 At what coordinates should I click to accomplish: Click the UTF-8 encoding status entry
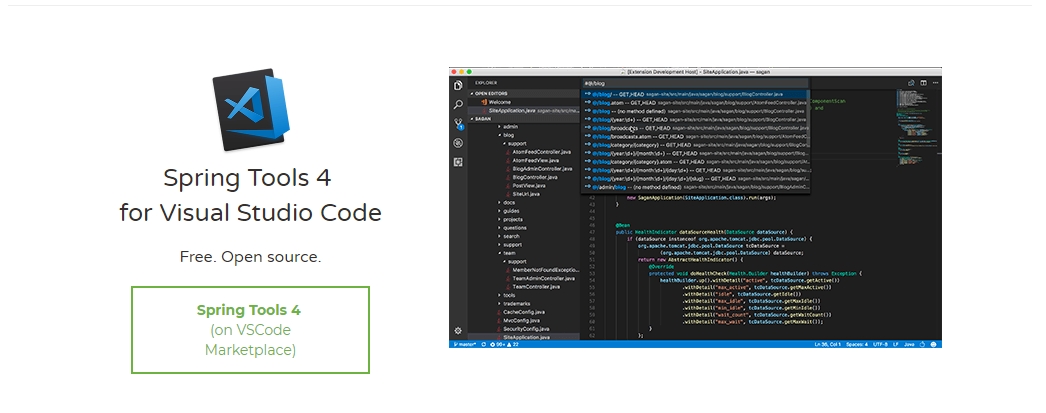click(x=880, y=344)
